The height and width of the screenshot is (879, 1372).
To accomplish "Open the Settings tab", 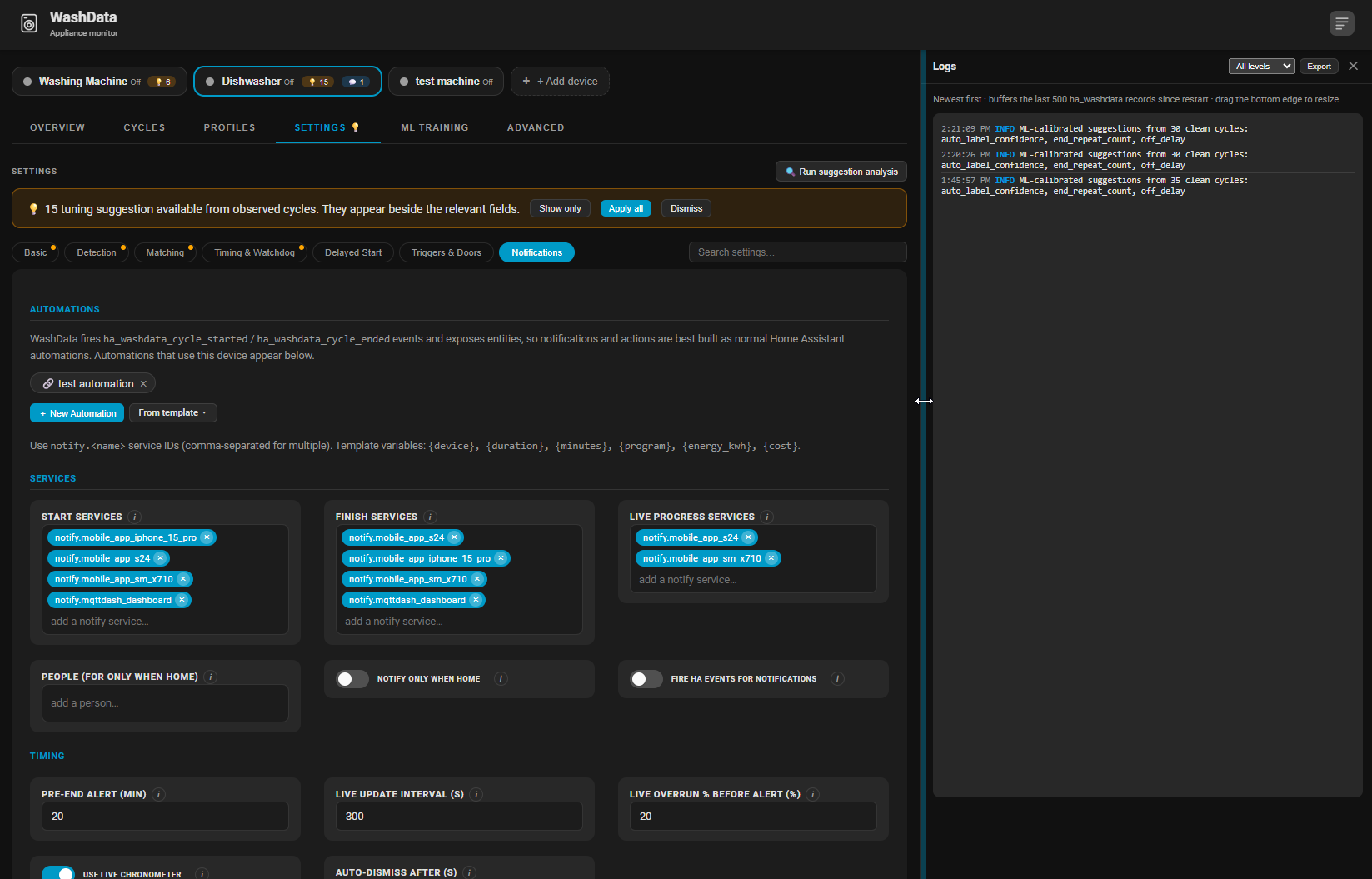I will click(327, 127).
